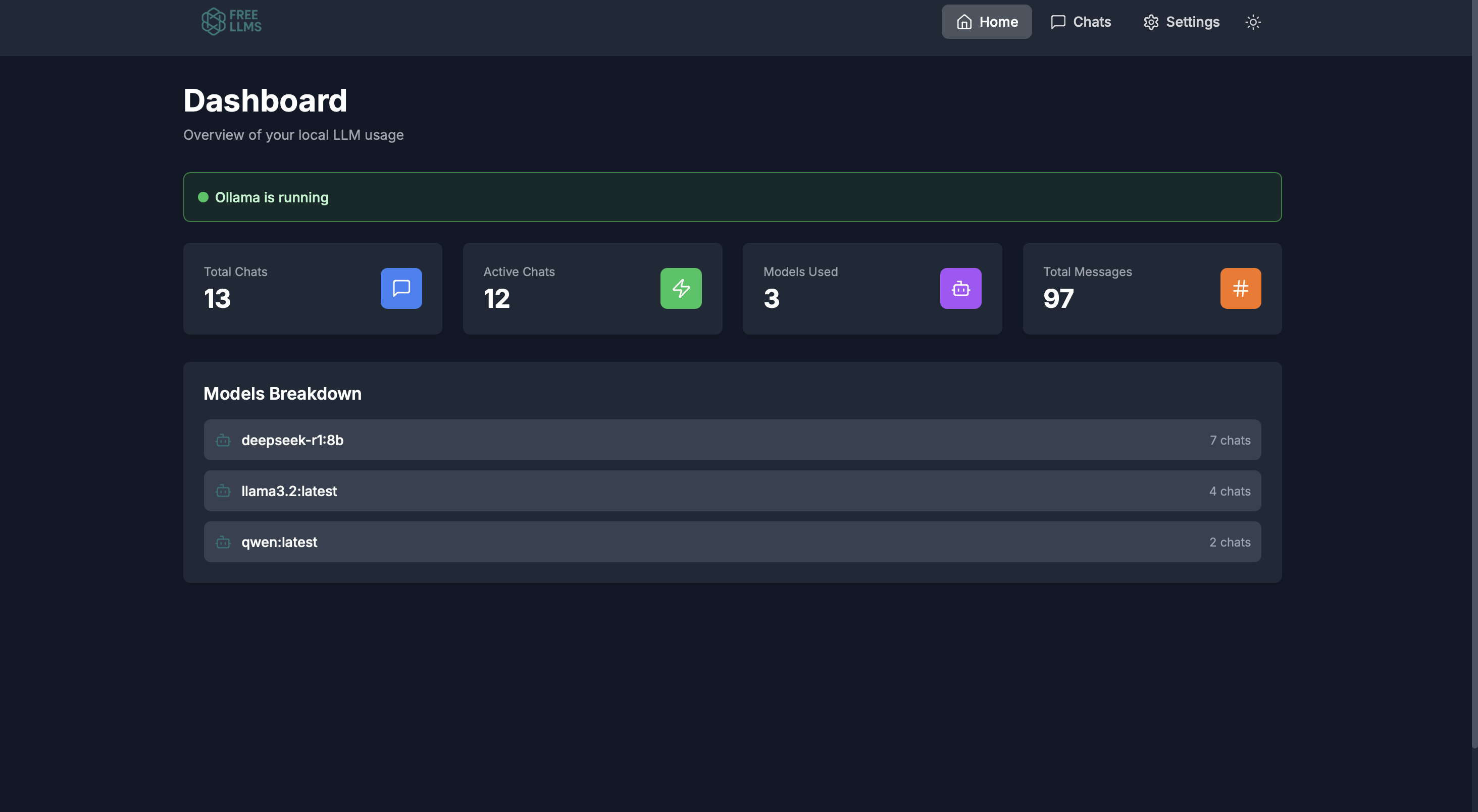Select the Home navigation item
1478x812 pixels.
(986, 21)
